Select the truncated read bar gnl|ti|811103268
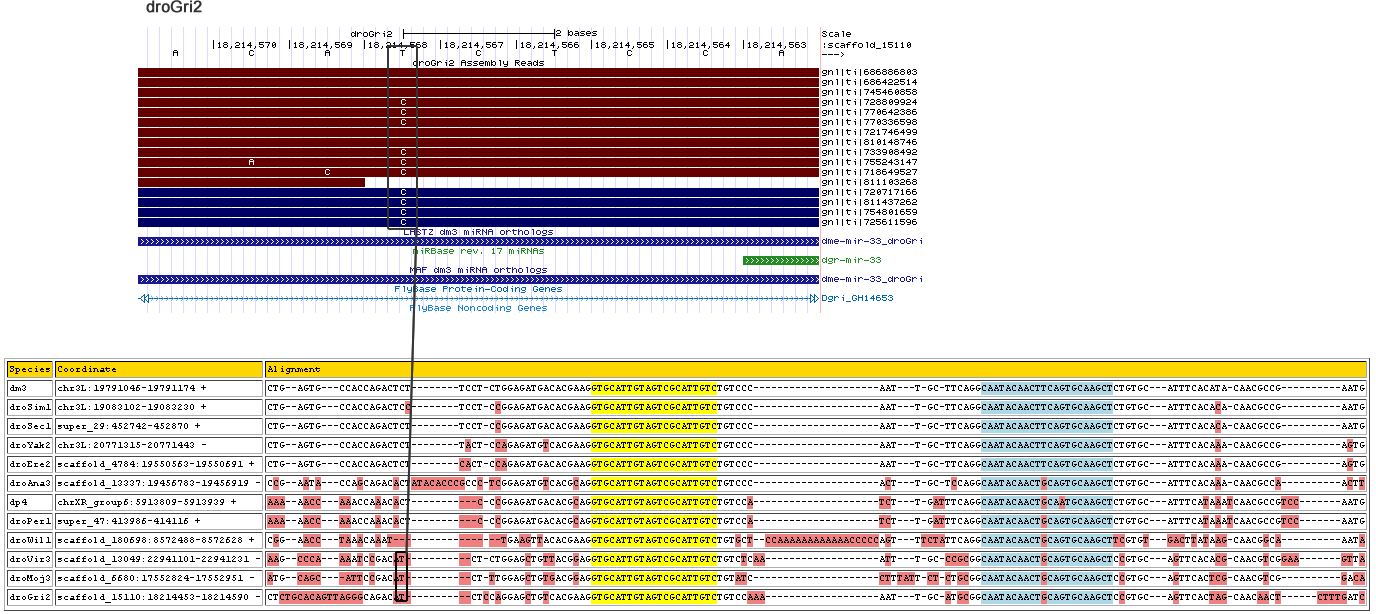This screenshot has height=614, width=1376. [x=251, y=182]
